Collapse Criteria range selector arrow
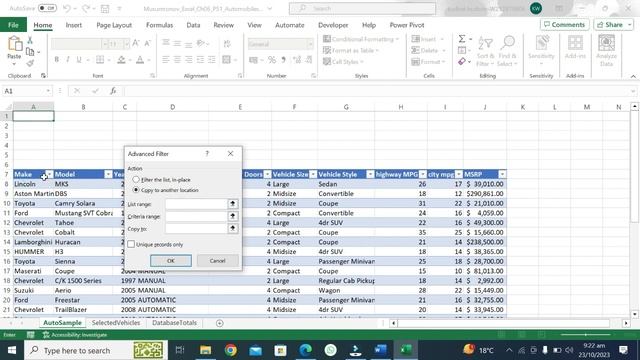 click(x=233, y=216)
